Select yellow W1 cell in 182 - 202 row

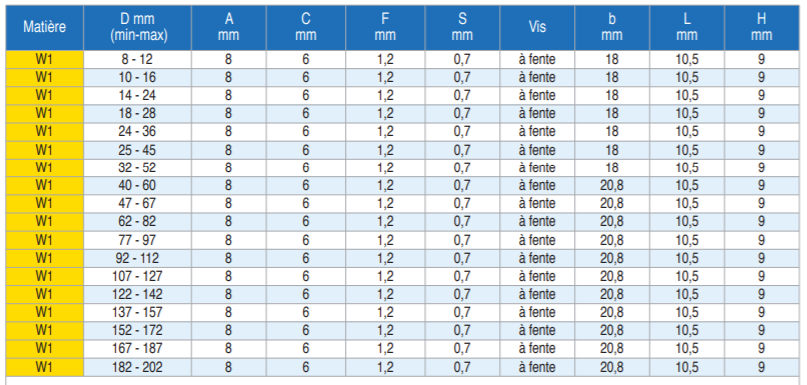(44, 367)
